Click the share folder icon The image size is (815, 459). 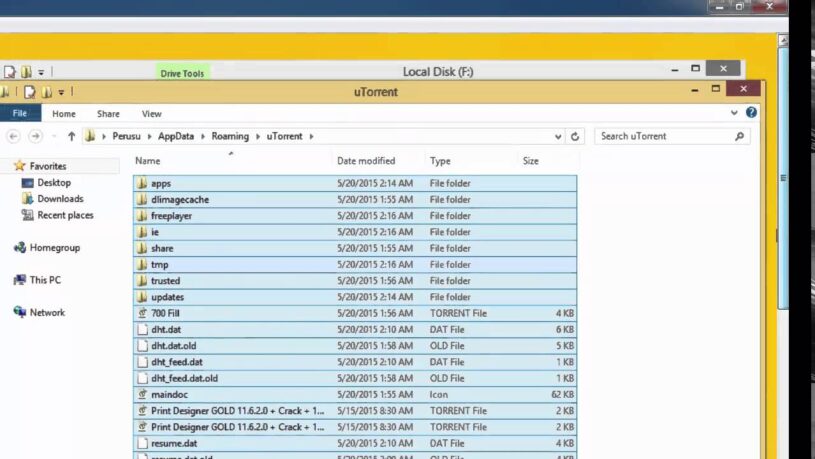pos(142,248)
